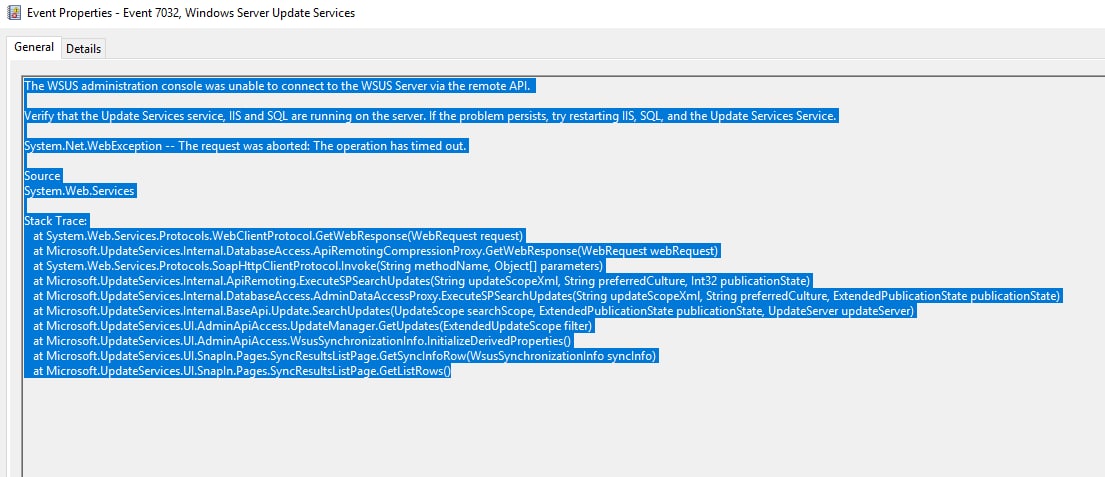Click the ApiRemotingCompressionProxy.GetWebResponse stack line

(x=376, y=251)
